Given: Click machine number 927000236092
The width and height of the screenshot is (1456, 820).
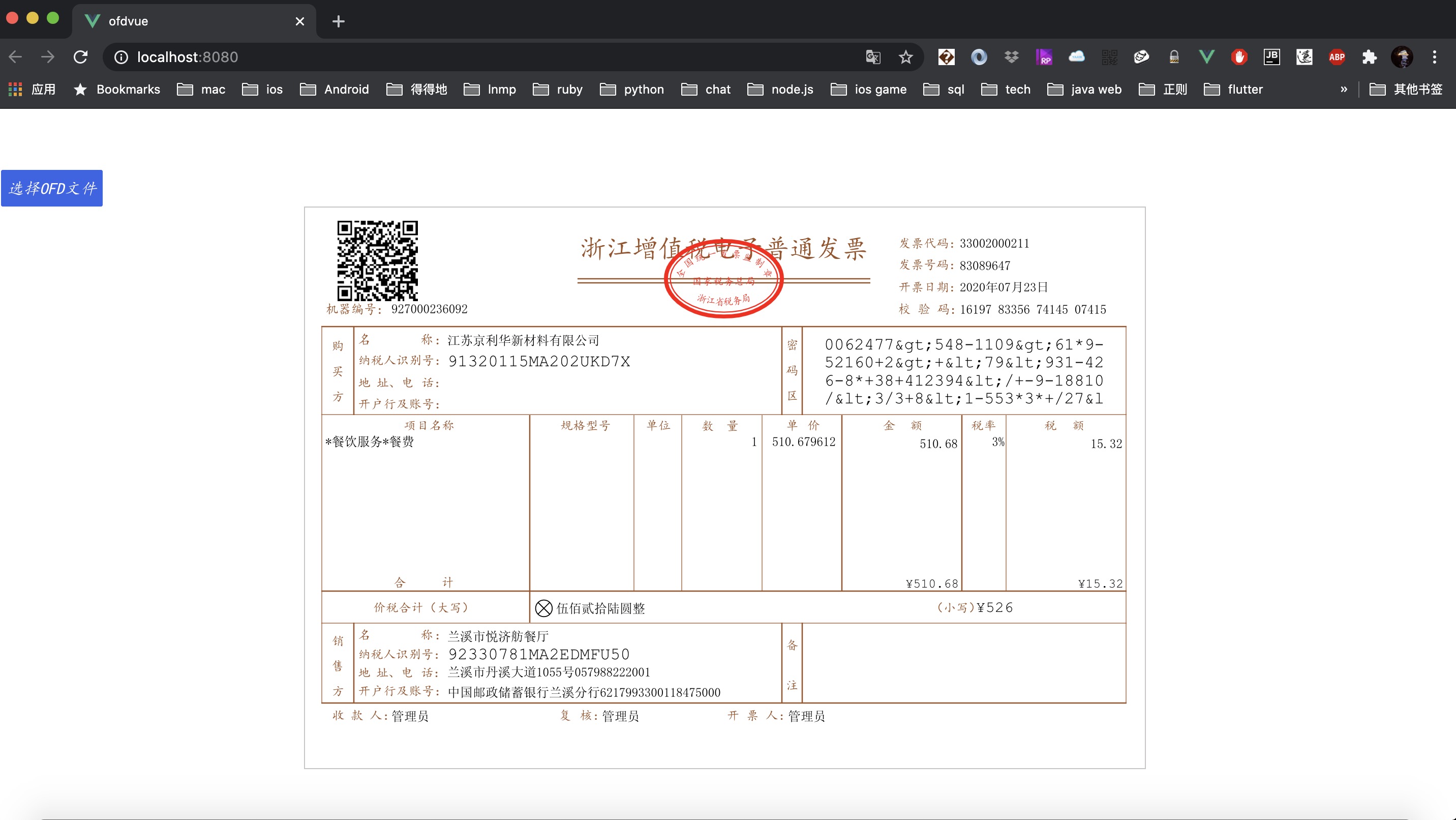Looking at the screenshot, I should 430,309.
